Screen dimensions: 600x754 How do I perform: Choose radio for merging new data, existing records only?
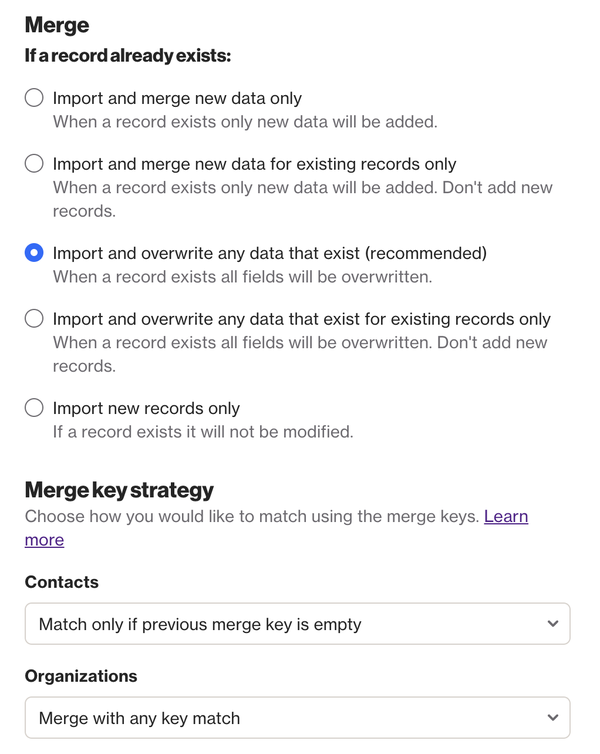point(34,163)
